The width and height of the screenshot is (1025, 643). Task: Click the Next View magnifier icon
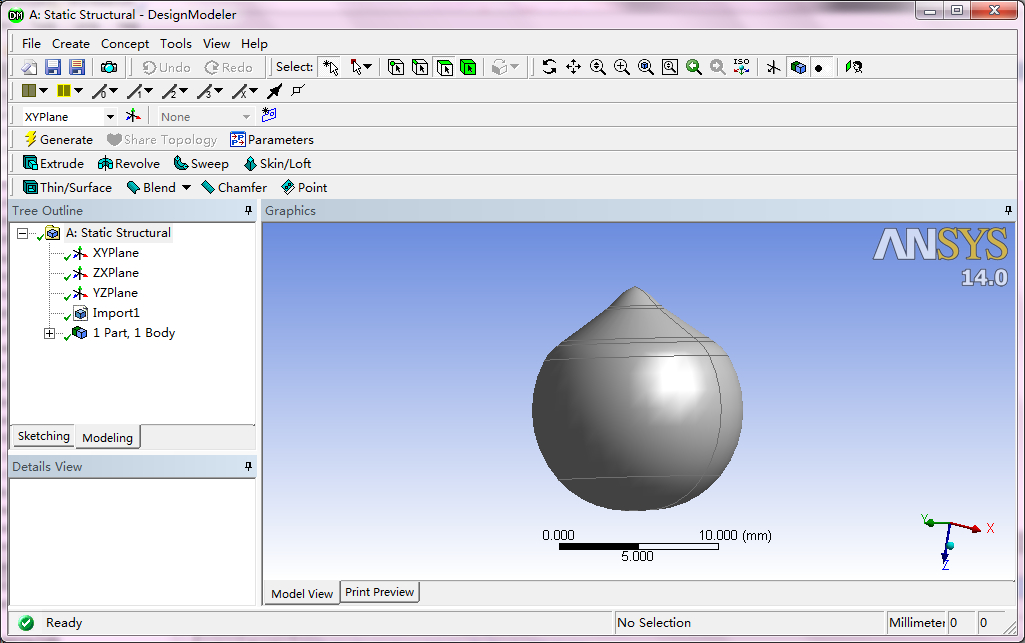click(x=718, y=67)
